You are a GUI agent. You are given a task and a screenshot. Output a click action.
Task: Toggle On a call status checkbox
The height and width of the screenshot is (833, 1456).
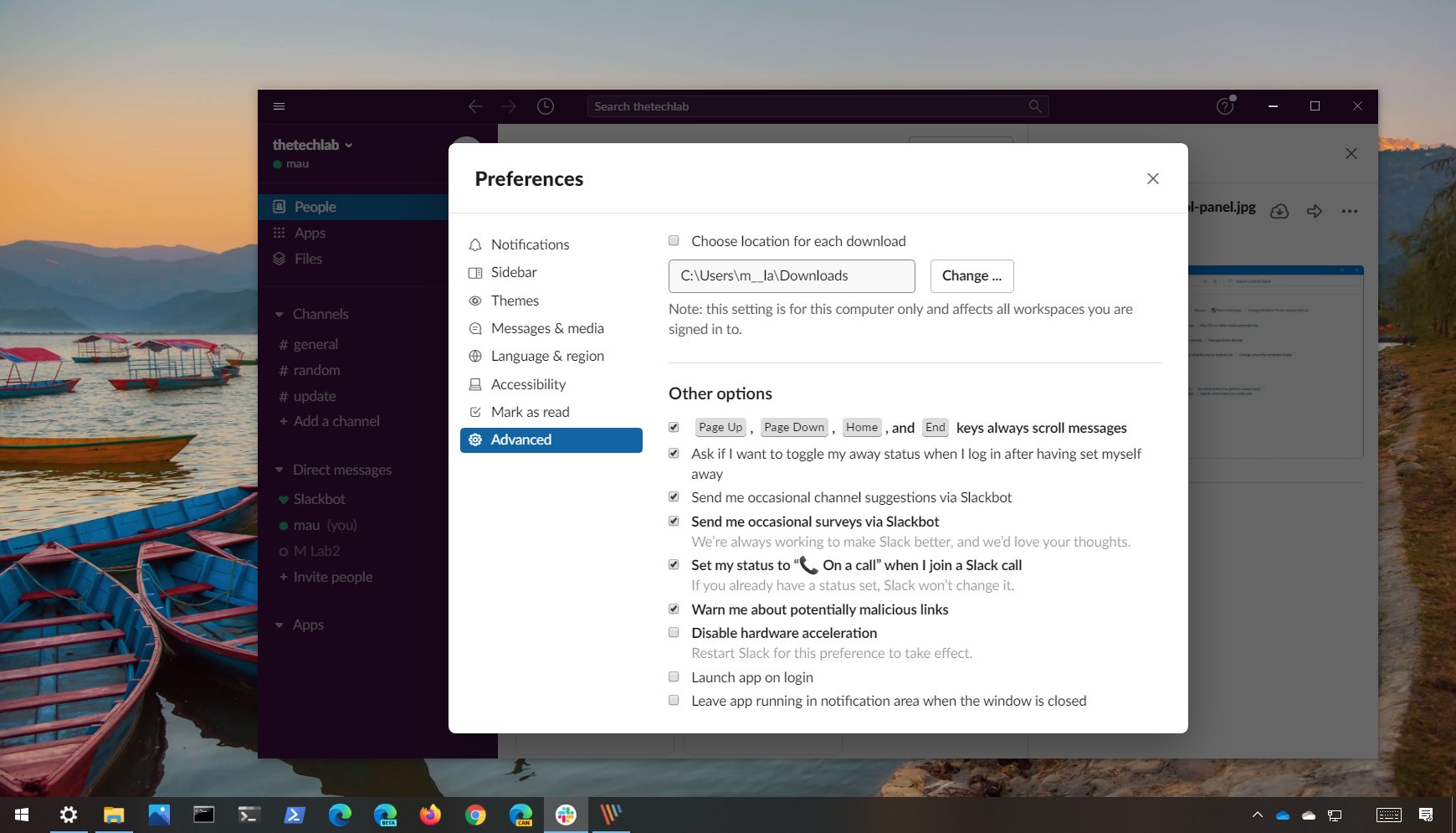pos(674,564)
